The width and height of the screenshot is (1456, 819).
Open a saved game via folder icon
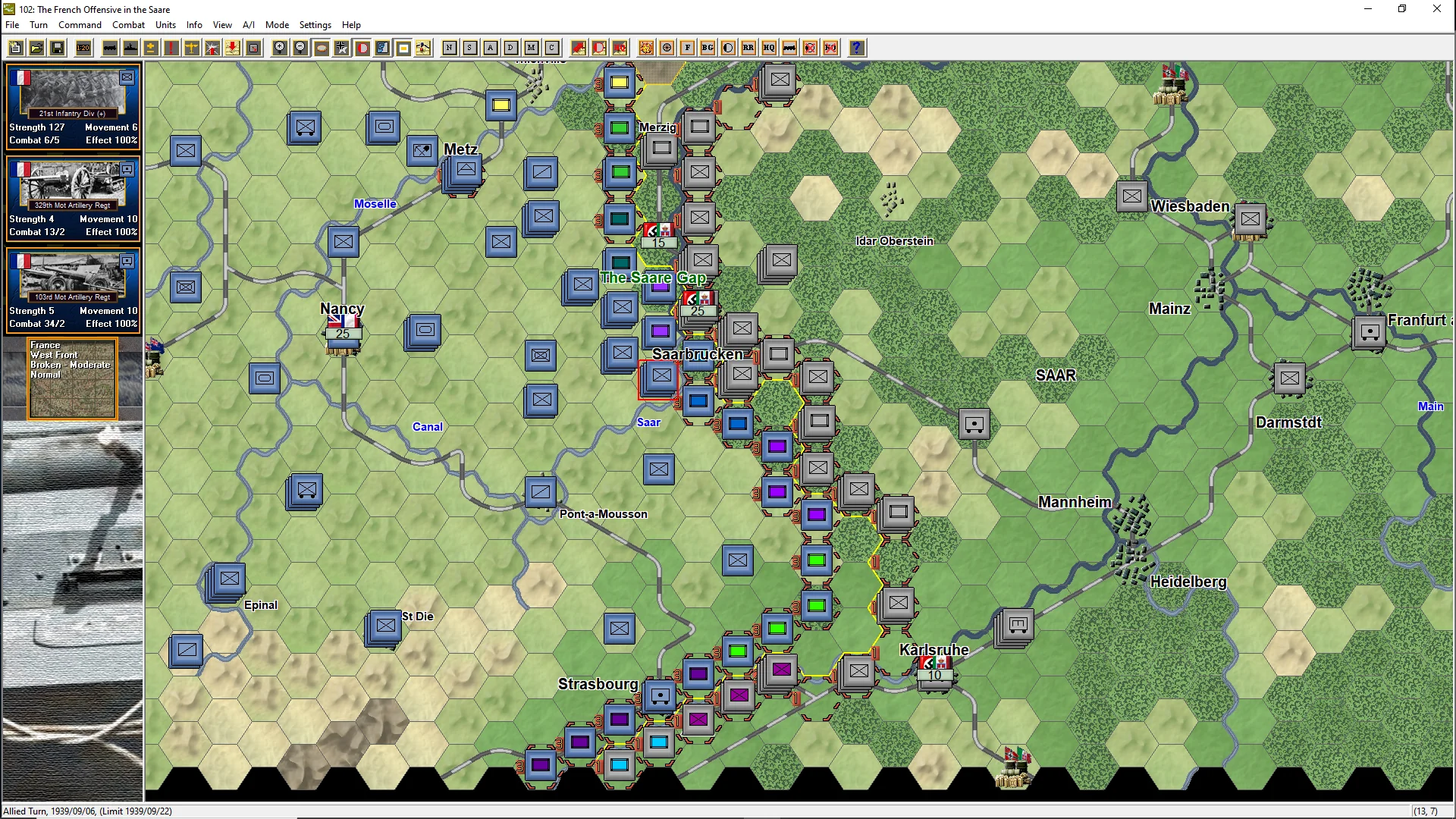pyautogui.click(x=36, y=48)
